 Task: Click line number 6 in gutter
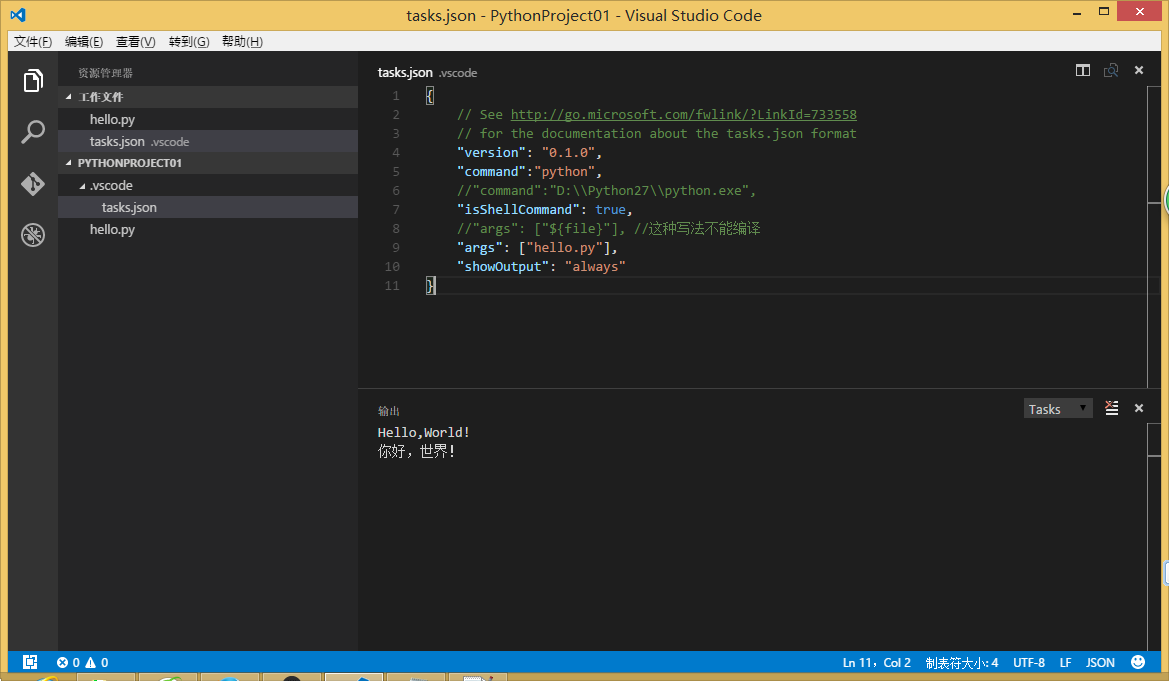pos(395,191)
